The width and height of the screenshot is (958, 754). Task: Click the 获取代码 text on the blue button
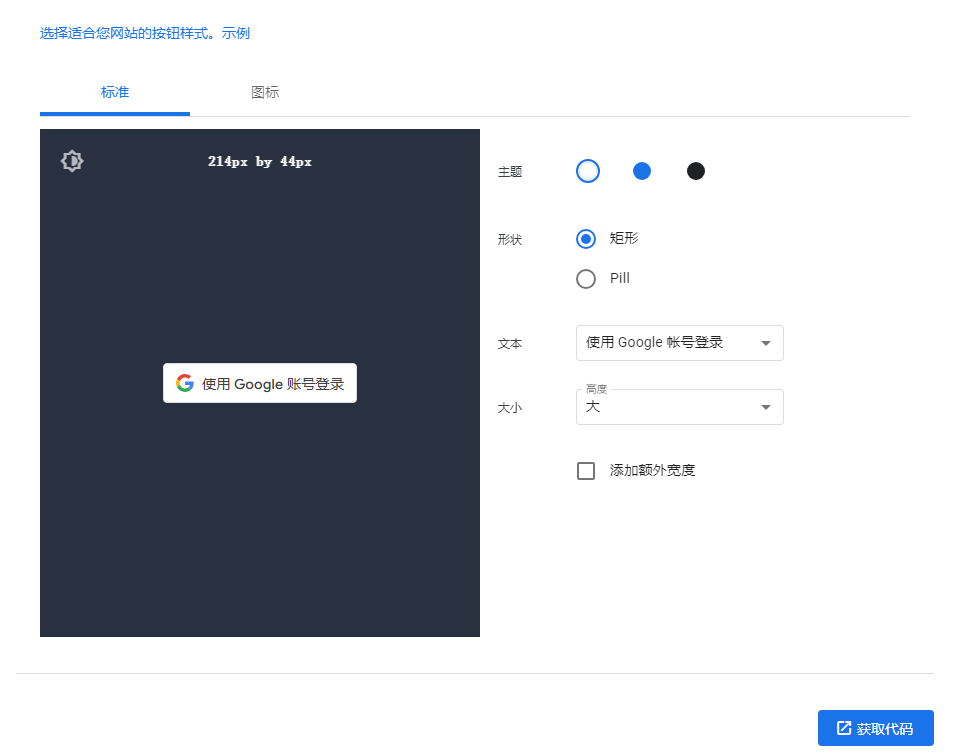click(885, 728)
